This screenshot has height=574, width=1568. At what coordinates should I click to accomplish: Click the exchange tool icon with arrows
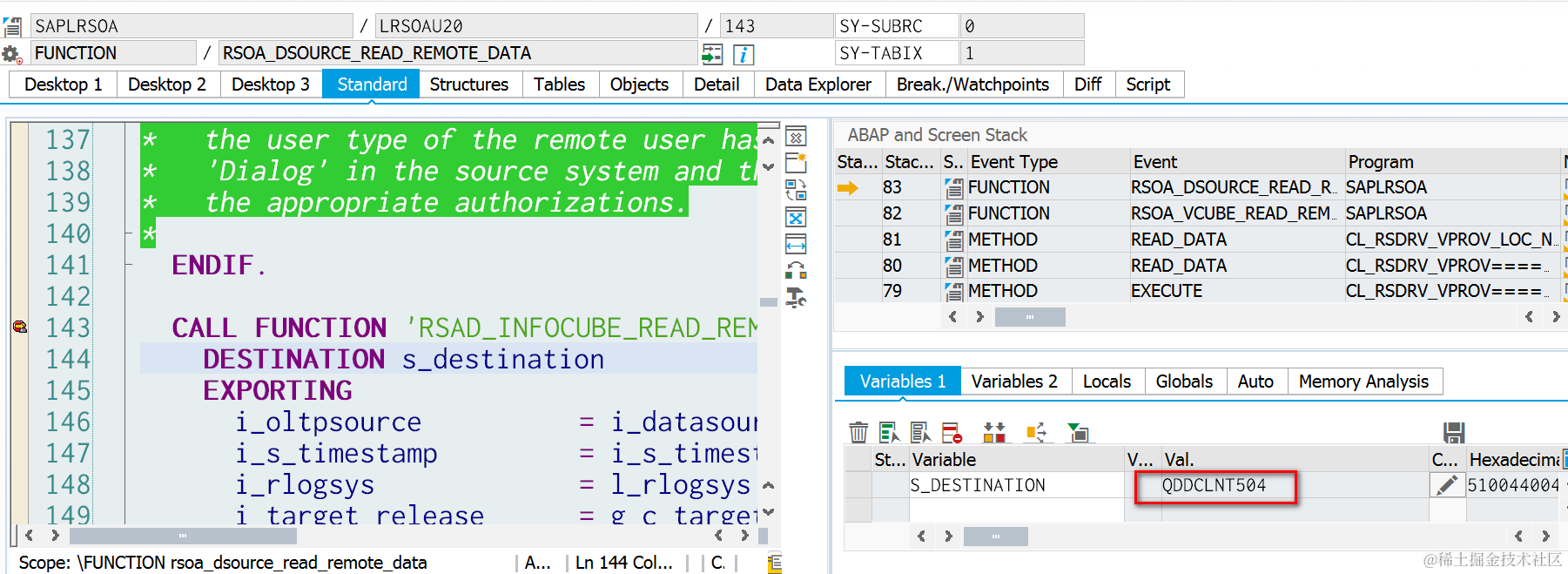click(x=796, y=270)
